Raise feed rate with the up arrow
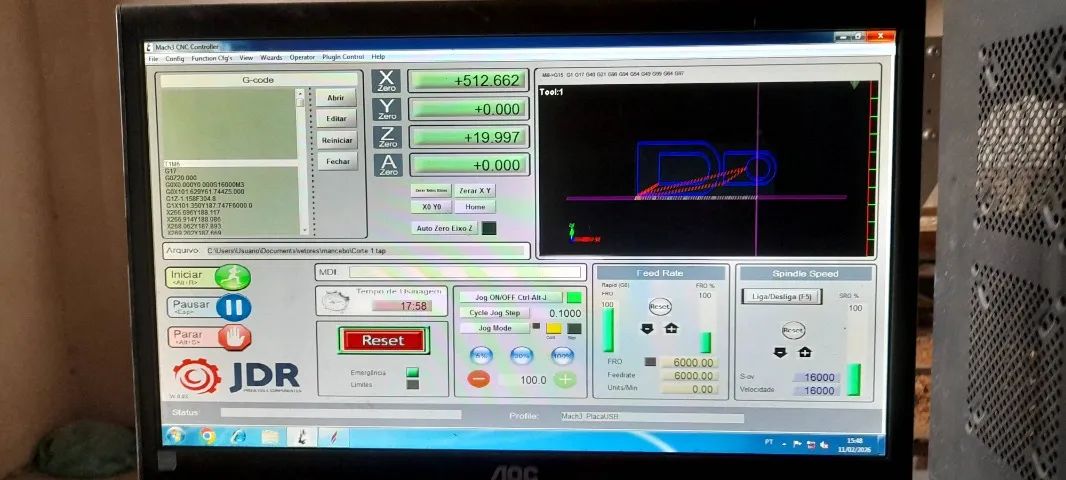The width and height of the screenshot is (1066, 480). click(672, 328)
